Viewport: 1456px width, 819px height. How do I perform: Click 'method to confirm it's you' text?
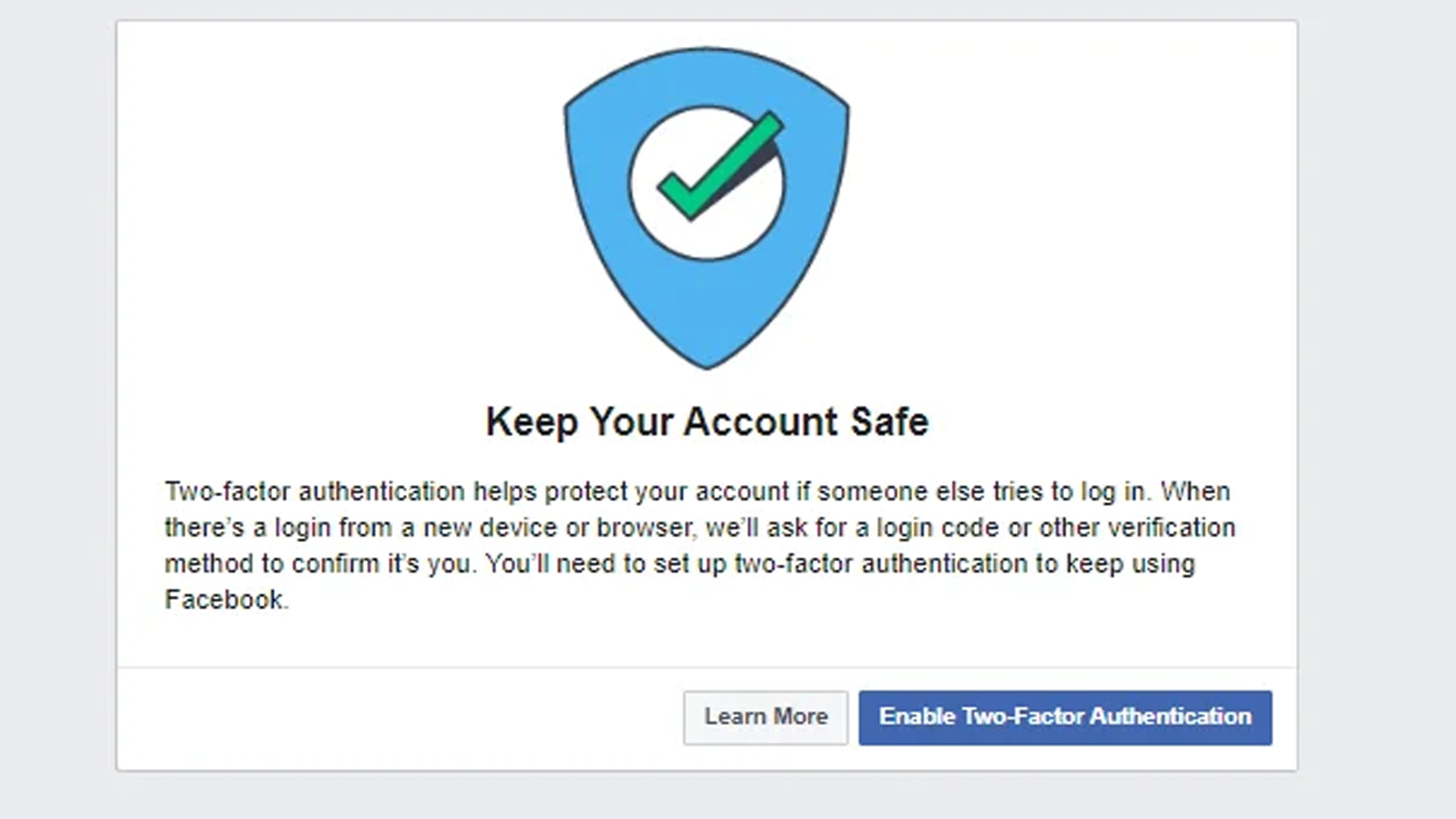321,564
